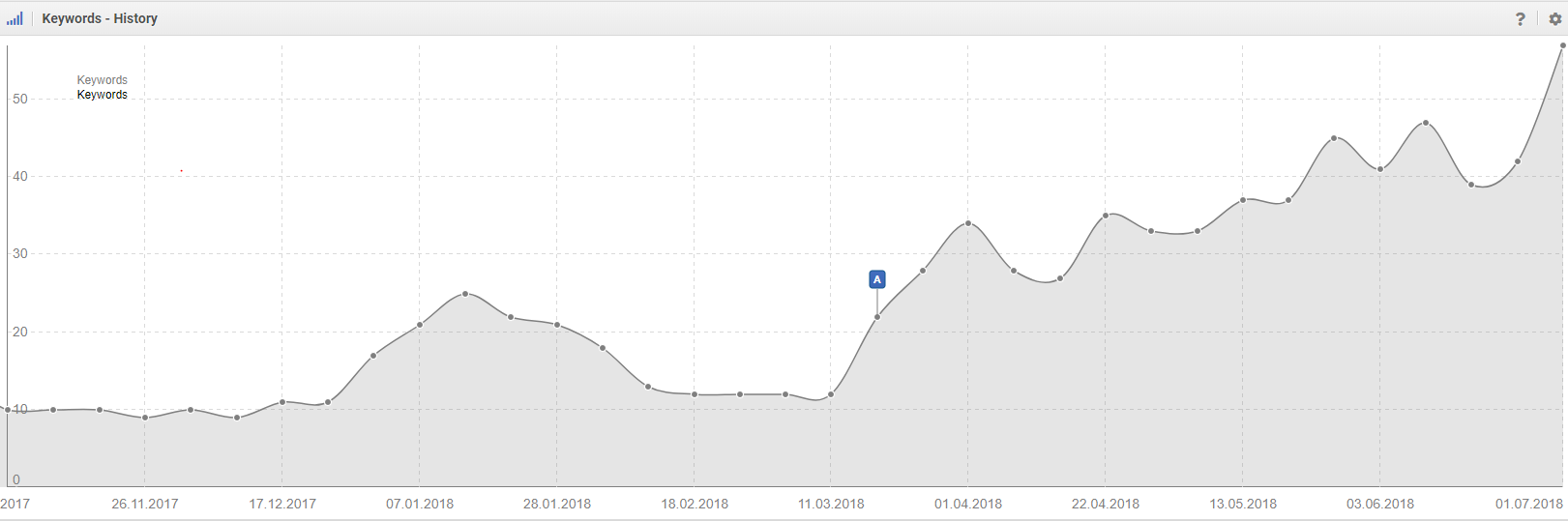
Task: Select the data point on the 17.12.2017 gridline
Action: (x=282, y=402)
